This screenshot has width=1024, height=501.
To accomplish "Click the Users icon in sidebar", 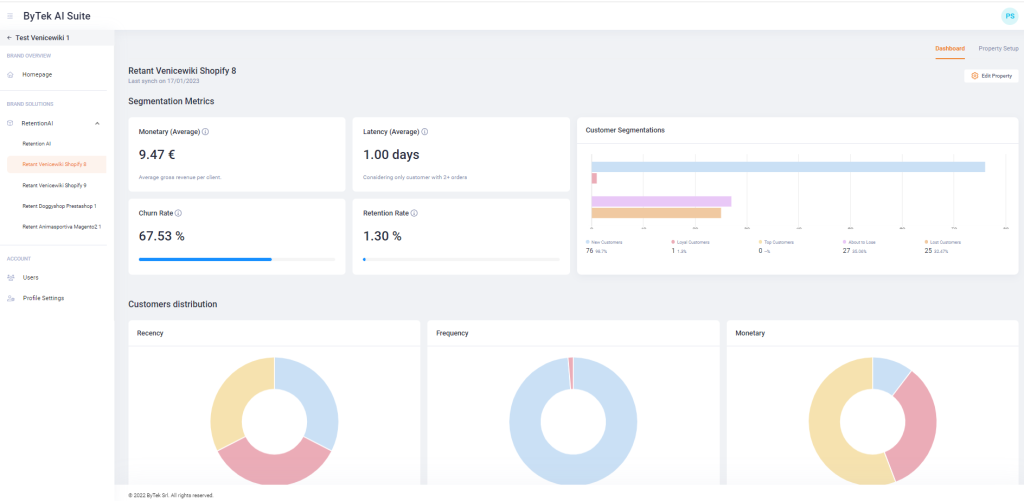I will [10, 277].
